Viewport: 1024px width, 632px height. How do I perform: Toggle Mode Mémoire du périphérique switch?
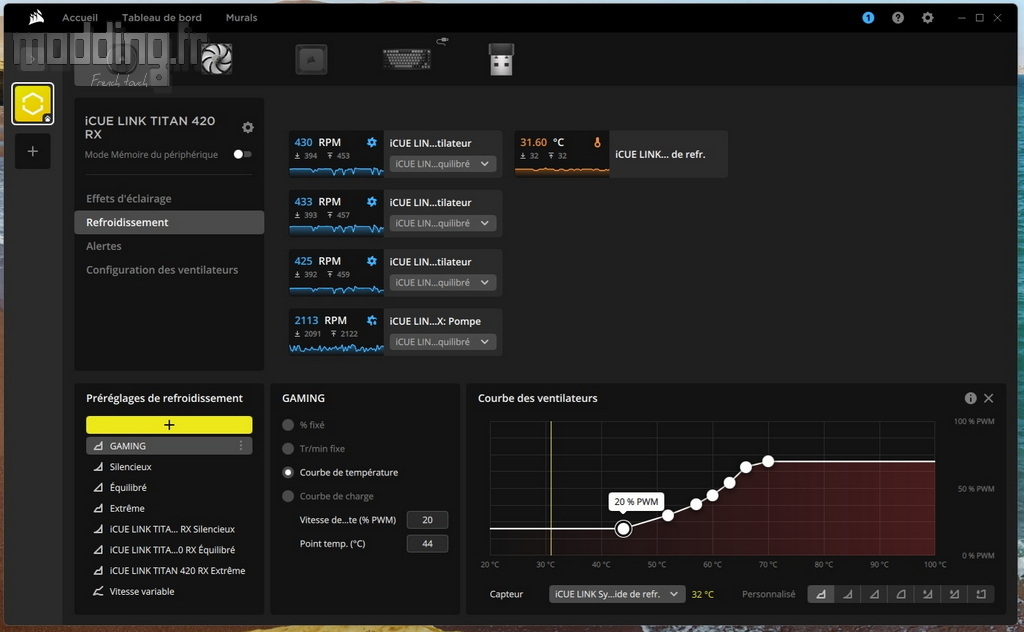tap(242, 154)
